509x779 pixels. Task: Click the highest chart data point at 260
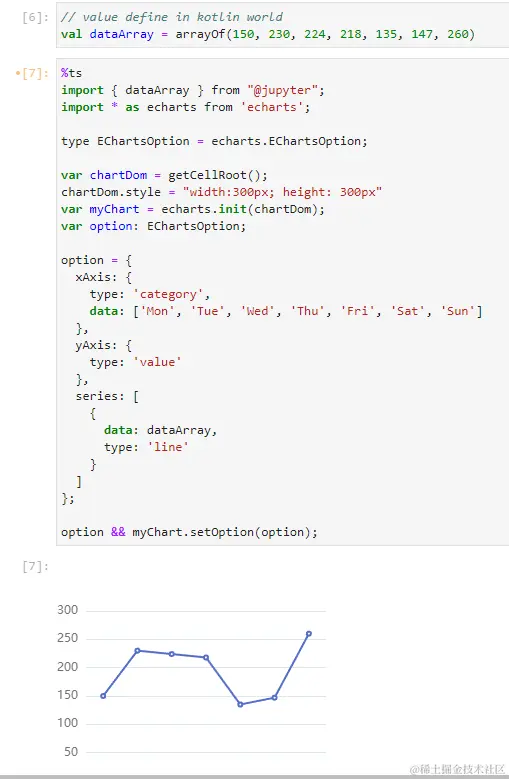(309, 633)
